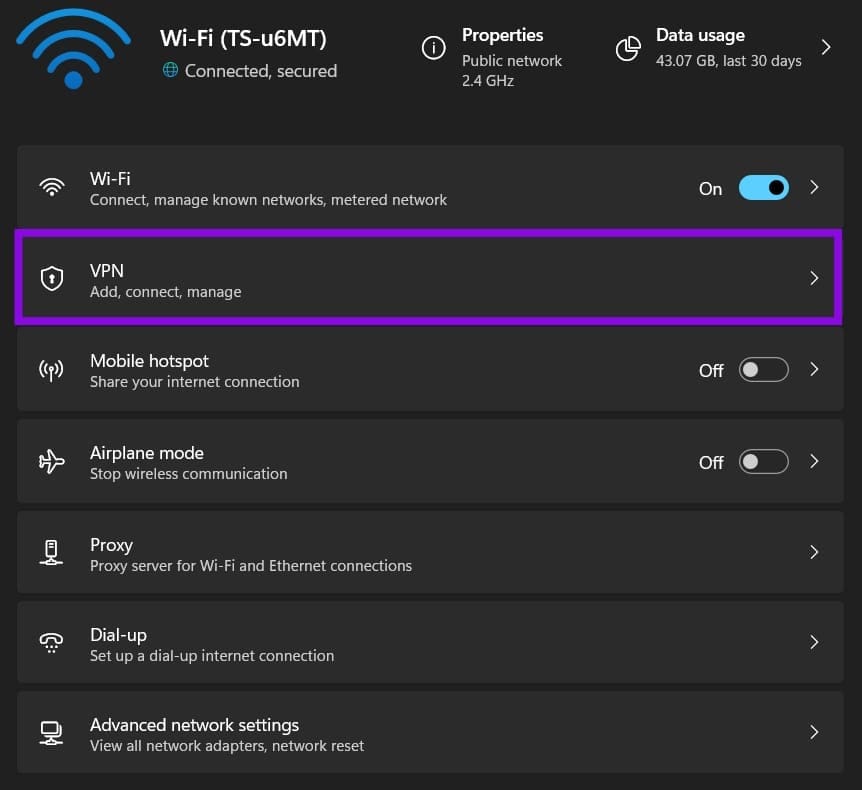Select the Proxy heading
Image resolution: width=862 pixels, height=790 pixels.
[x=112, y=545]
